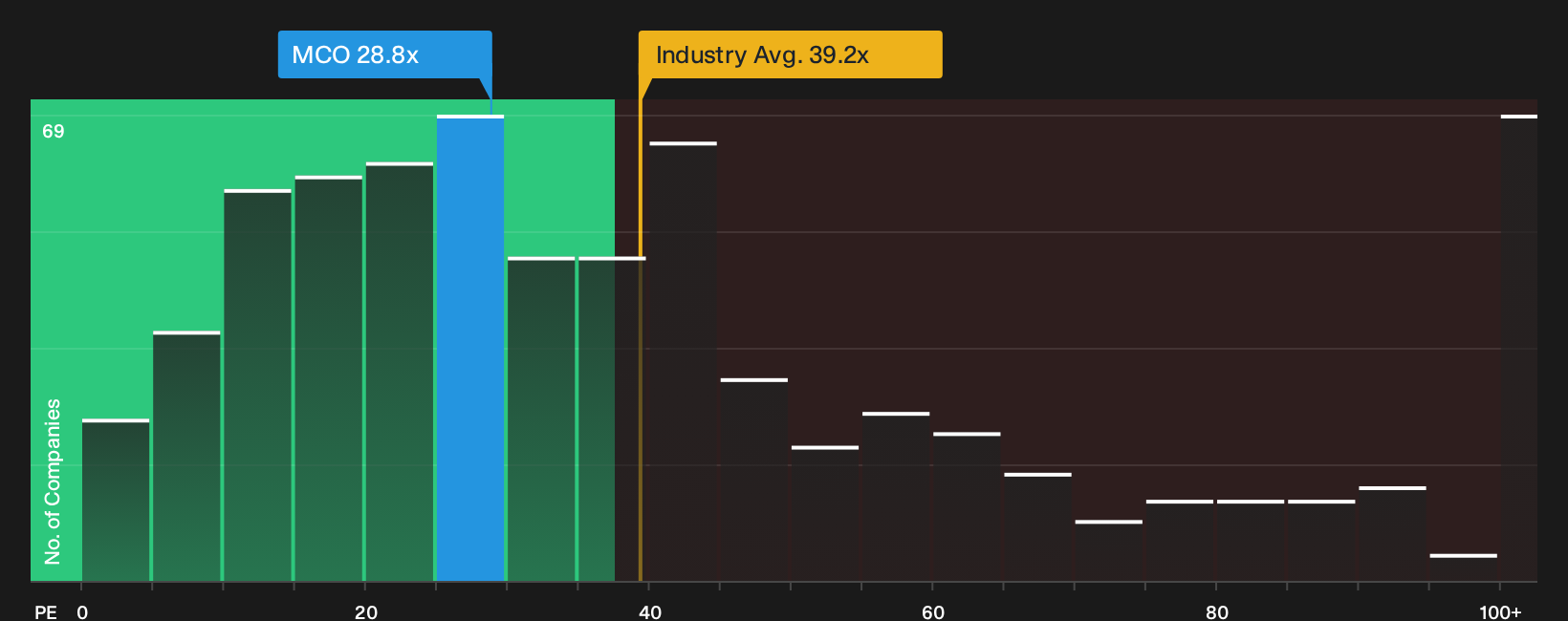This screenshot has height=621, width=1568.
Task: Click the Industry Avg. 39.2x yellow label
Action: (791, 54)
